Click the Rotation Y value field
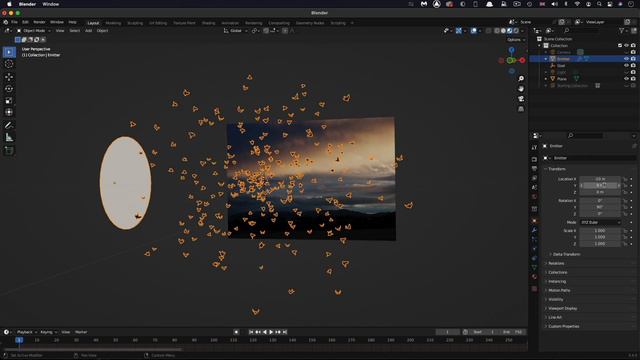The height and width of the screenshot is (360, 640). coord(600,207)
